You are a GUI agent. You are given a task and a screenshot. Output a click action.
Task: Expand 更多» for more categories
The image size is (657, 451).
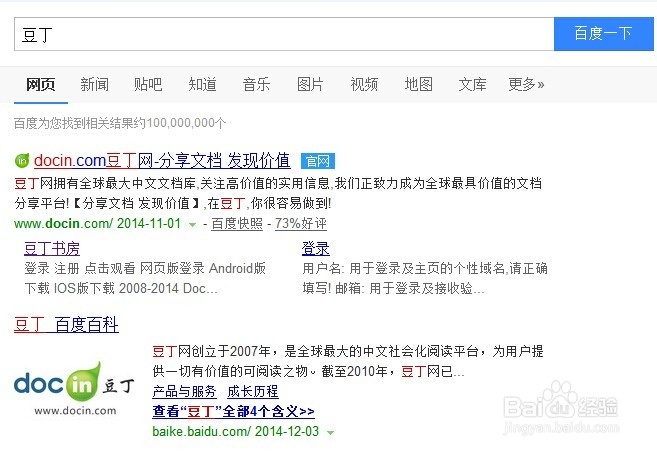(526, 85)
